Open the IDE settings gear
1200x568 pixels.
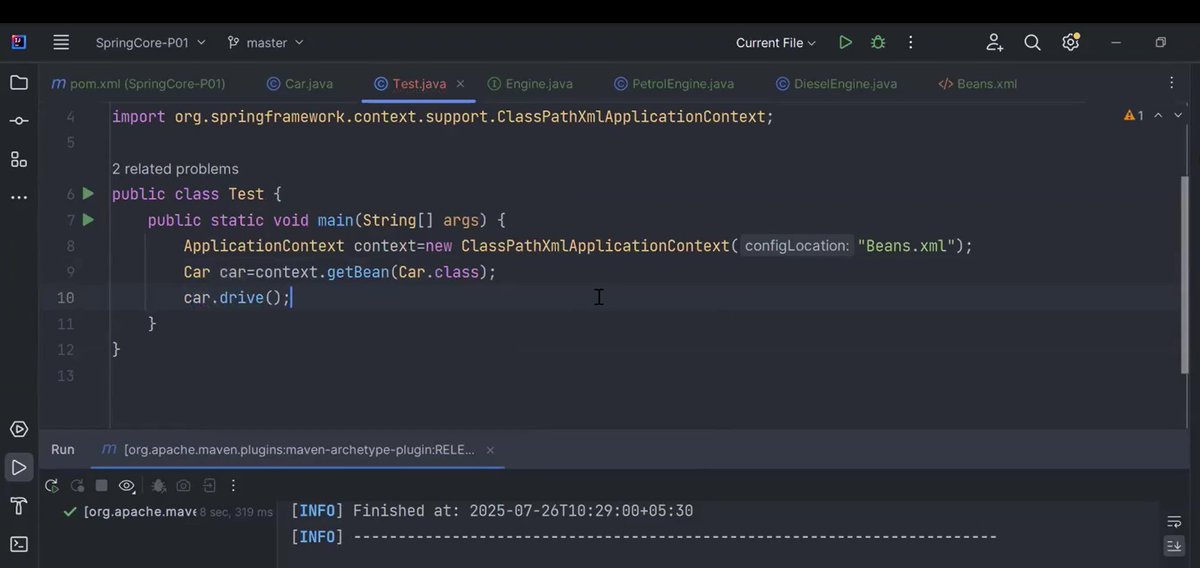coord(1071,42)
